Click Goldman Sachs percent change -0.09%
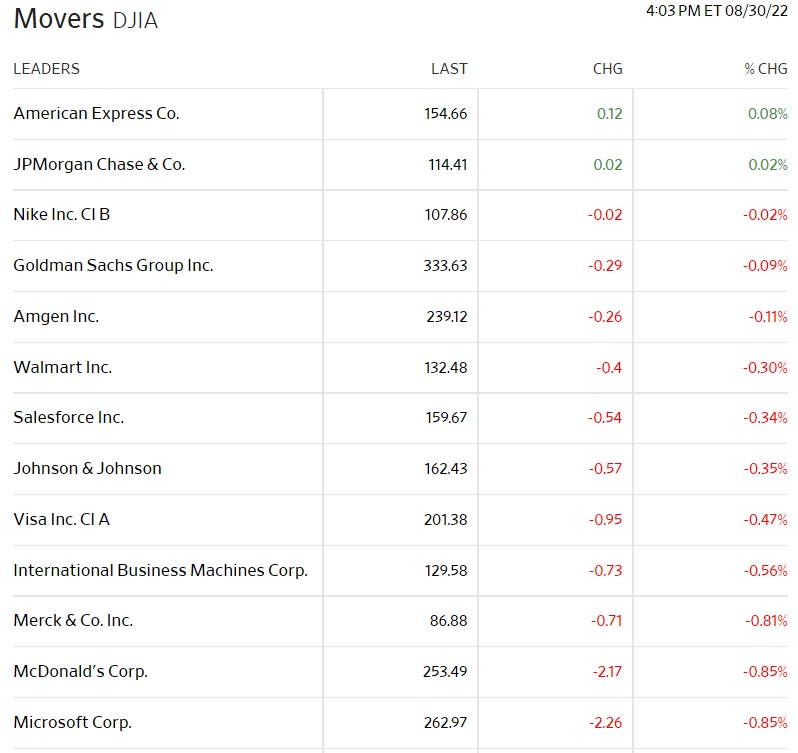 coord(765,266)
